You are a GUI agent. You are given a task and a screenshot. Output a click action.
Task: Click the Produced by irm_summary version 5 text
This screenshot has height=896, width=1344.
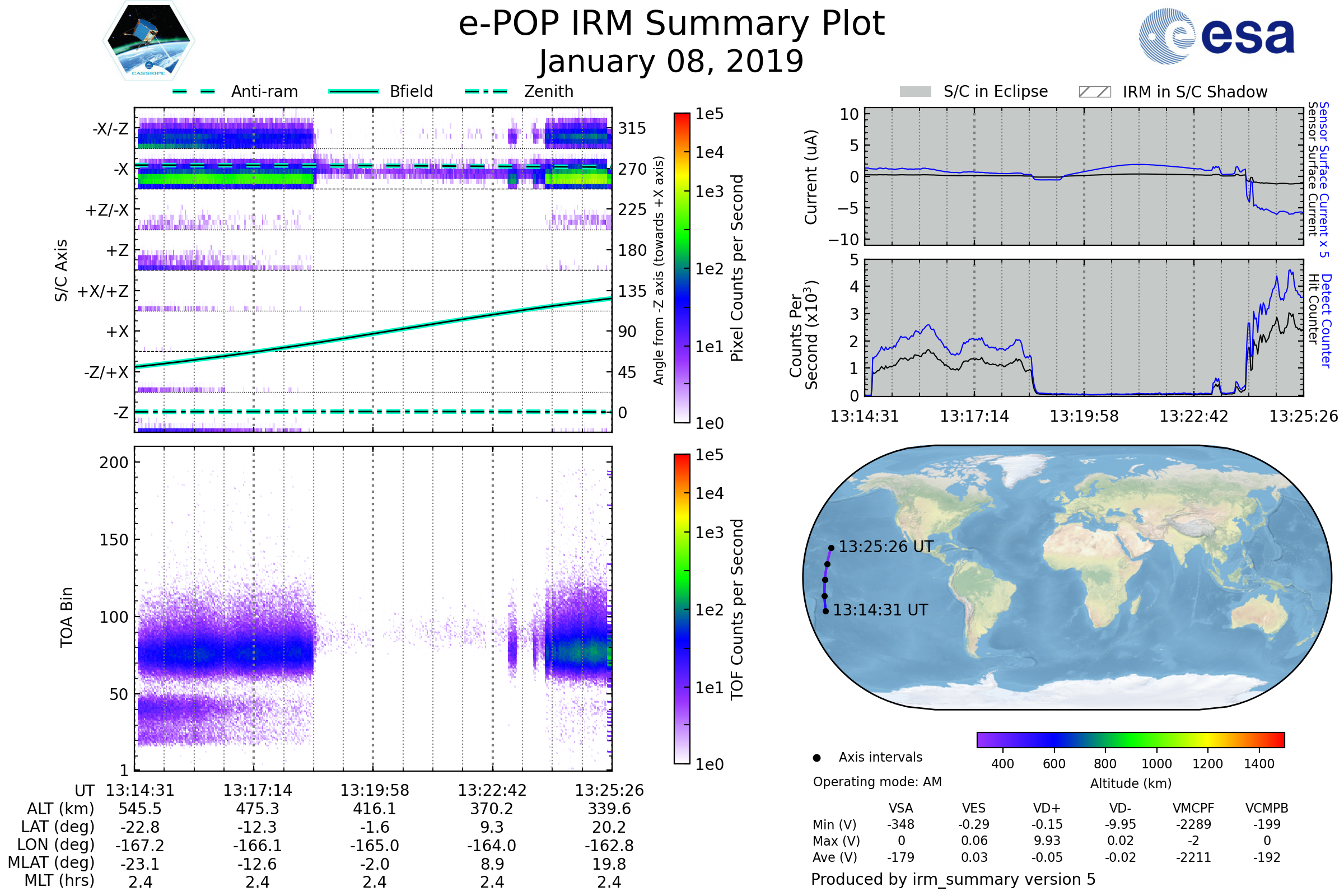pos(953,879)
